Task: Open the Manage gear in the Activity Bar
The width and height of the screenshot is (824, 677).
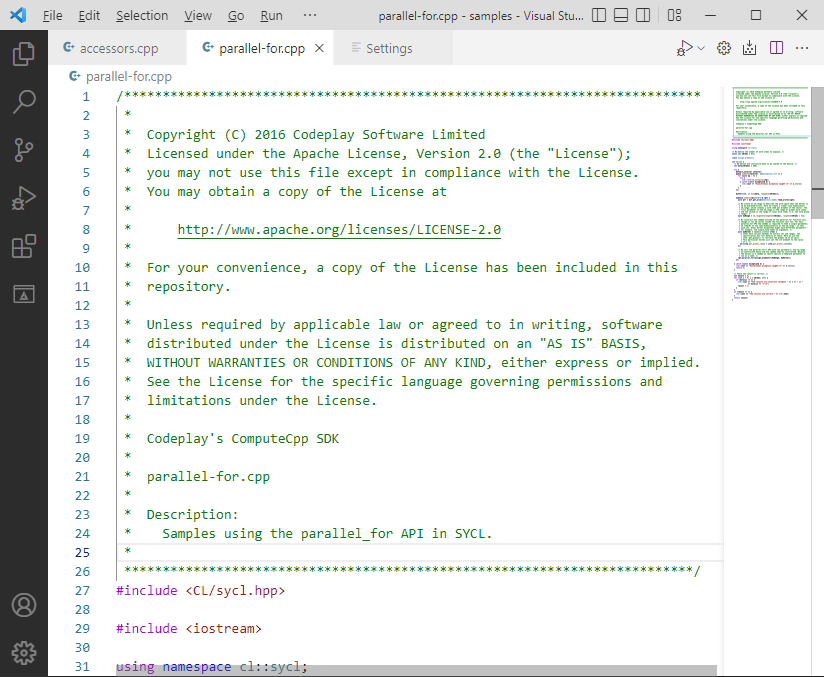Action: (24, 652)
